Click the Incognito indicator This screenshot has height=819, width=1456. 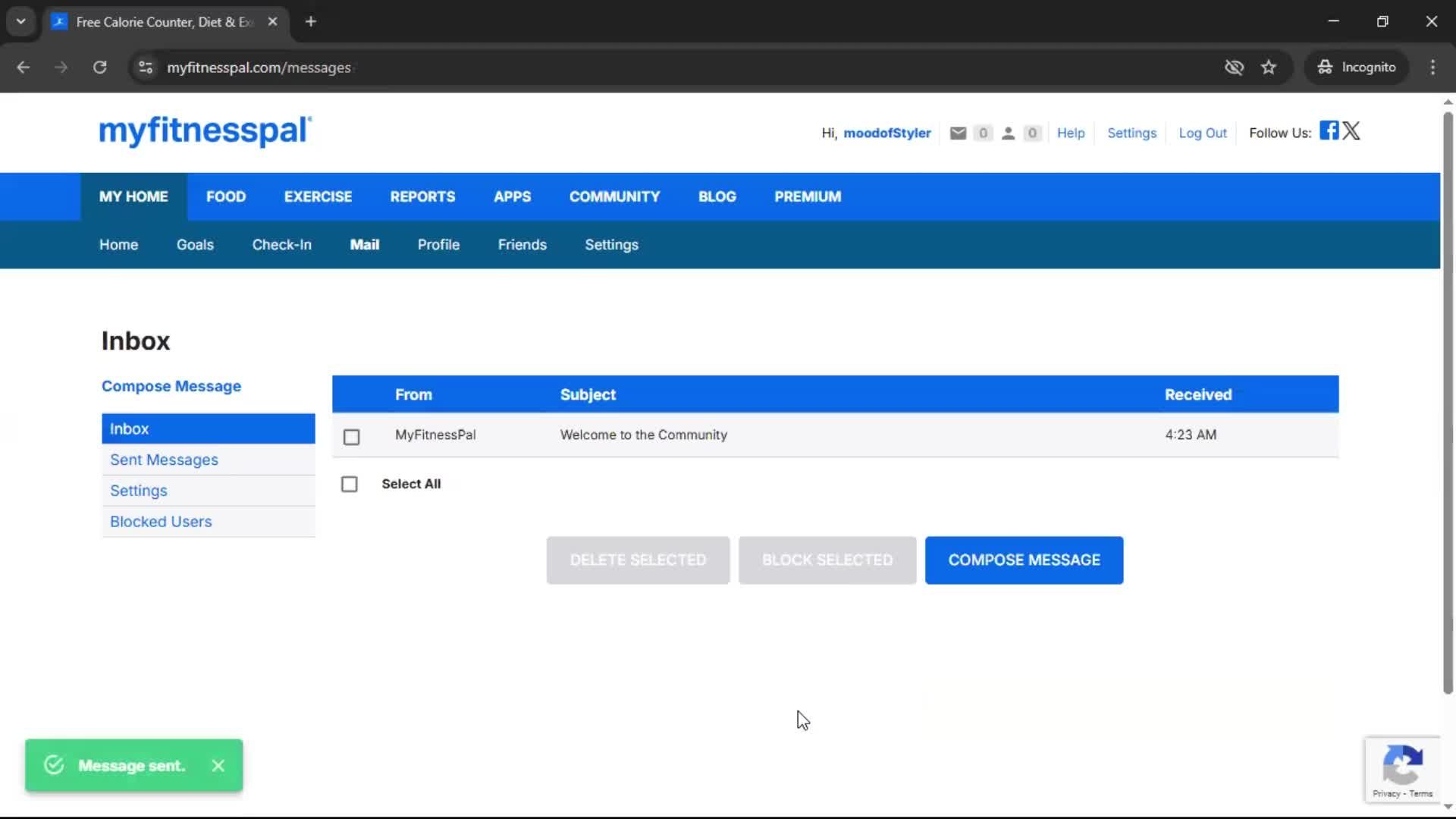[x=1357, y=67]
